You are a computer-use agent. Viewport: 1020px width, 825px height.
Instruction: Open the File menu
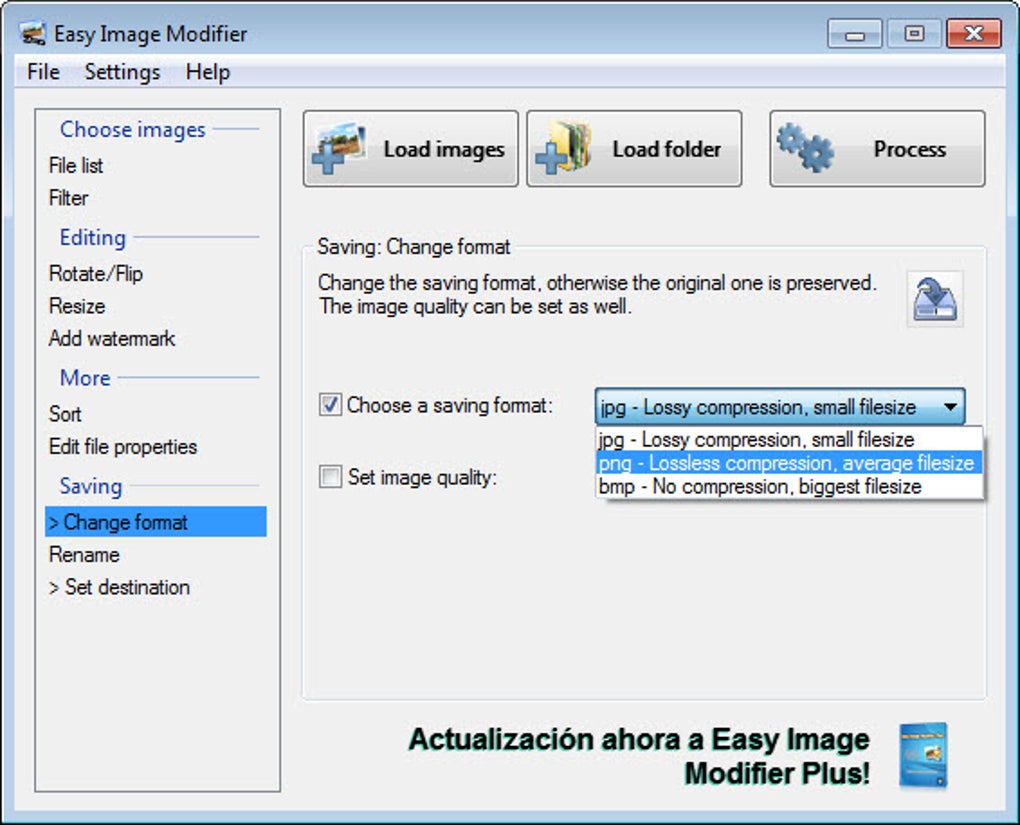44,72
